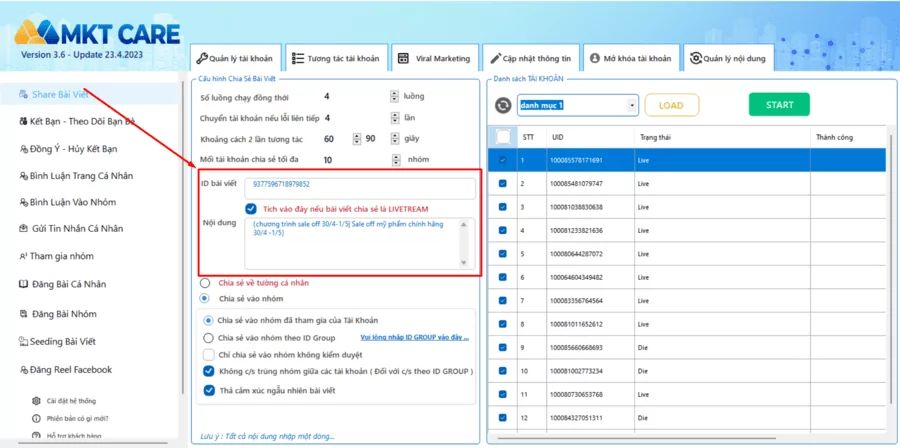Select Chia sẻ về tường cá nhân
This screenshot has height=448, width=900.
(x=205, y=283)
